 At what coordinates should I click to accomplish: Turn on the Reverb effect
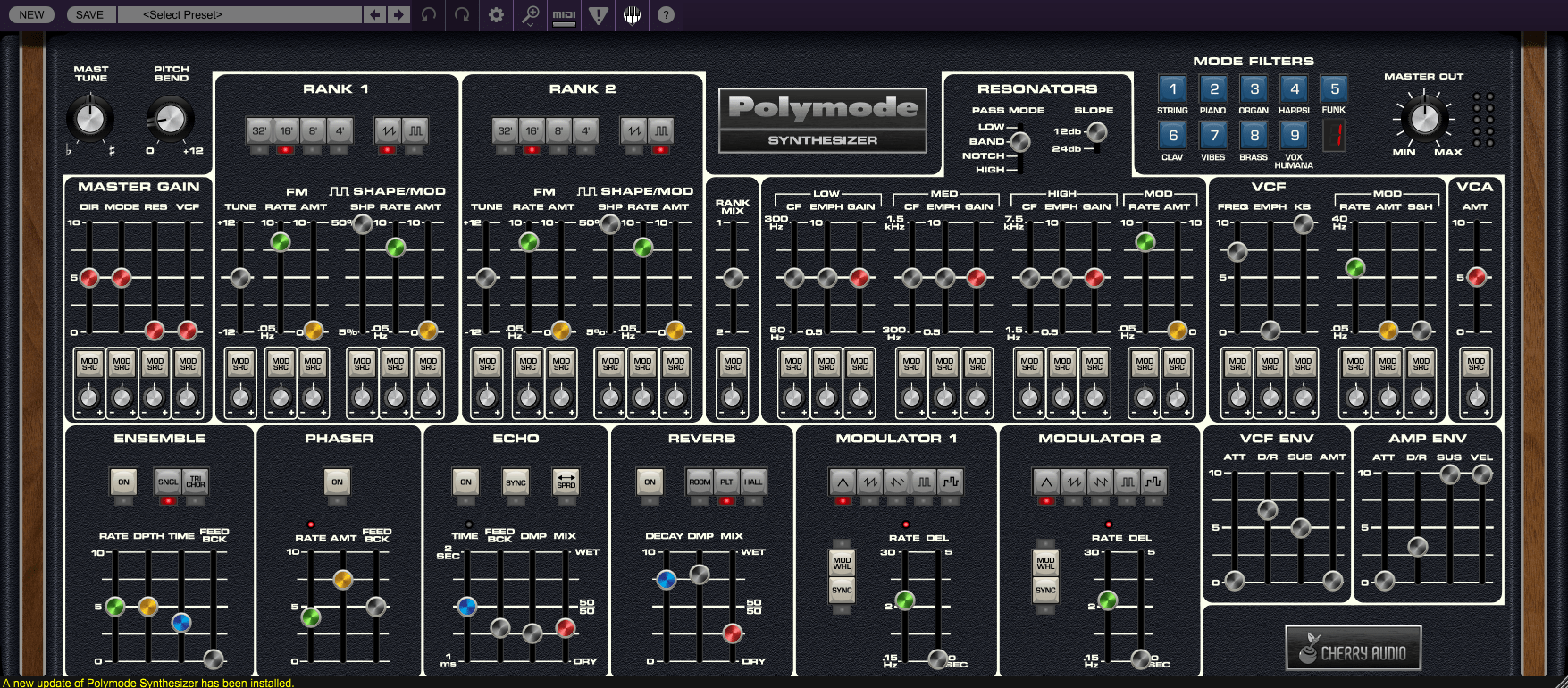tap(650, 482)
